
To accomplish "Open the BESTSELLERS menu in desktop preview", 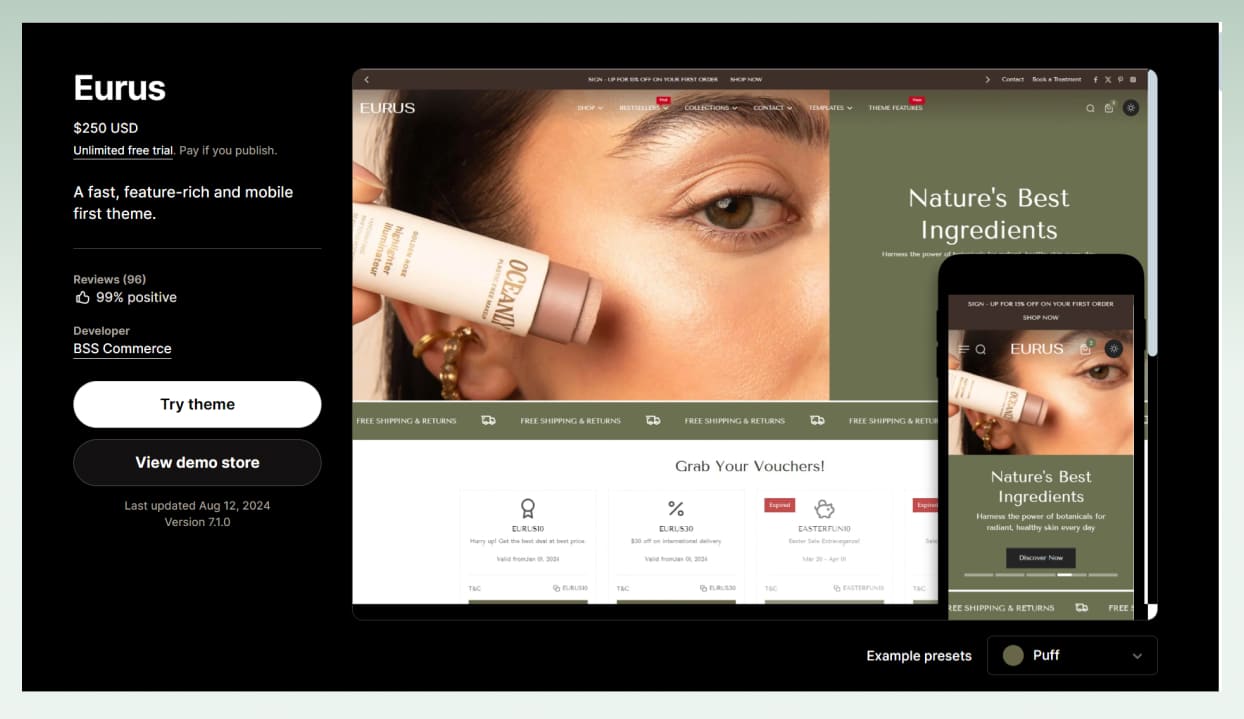I will [643, 108].
